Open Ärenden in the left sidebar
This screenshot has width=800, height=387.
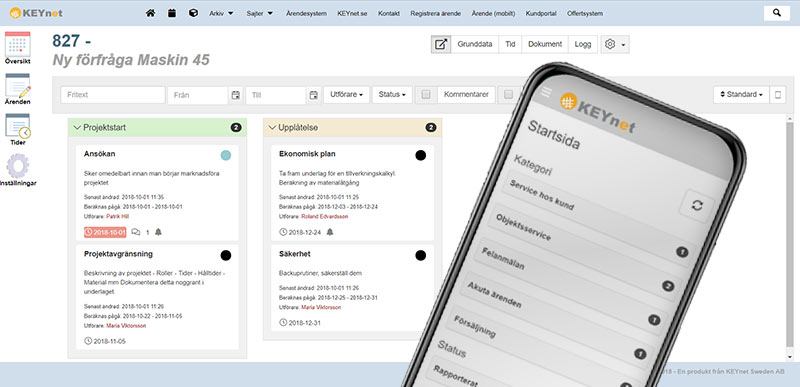[x=17, y=89]
